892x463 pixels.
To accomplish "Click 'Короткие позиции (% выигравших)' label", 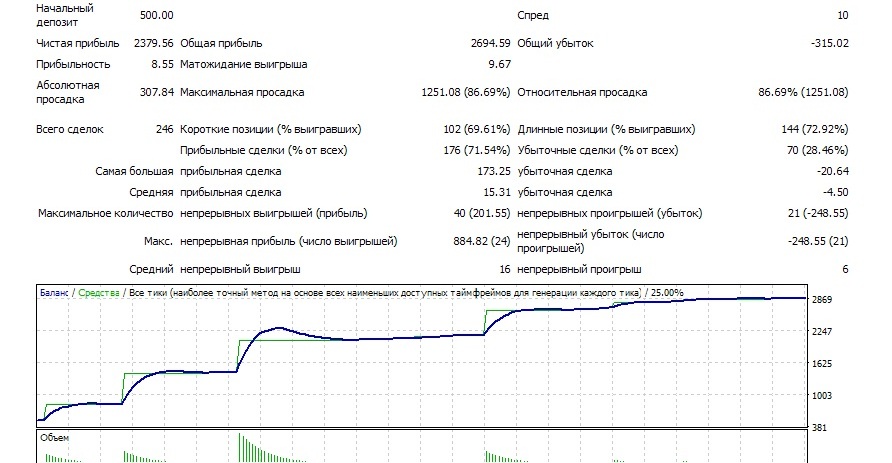I will click(270, 129).
